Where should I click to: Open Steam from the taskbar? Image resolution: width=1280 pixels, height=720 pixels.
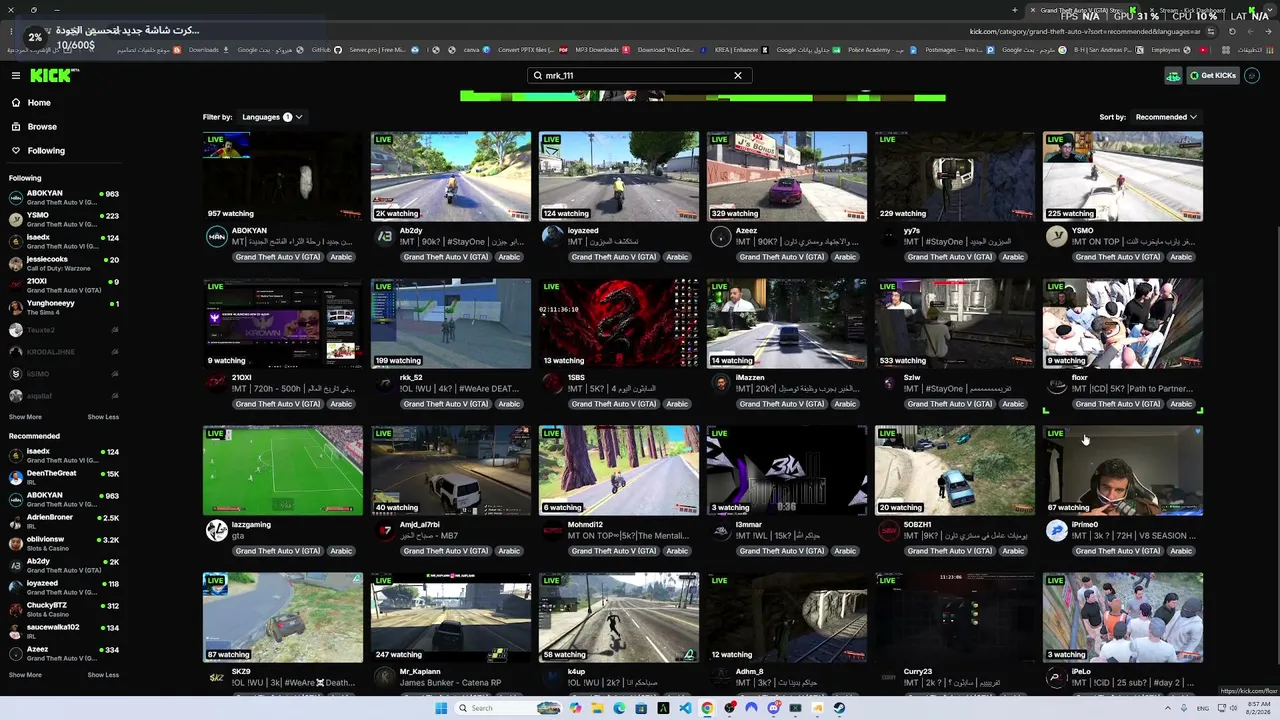[x=839, y=708]
